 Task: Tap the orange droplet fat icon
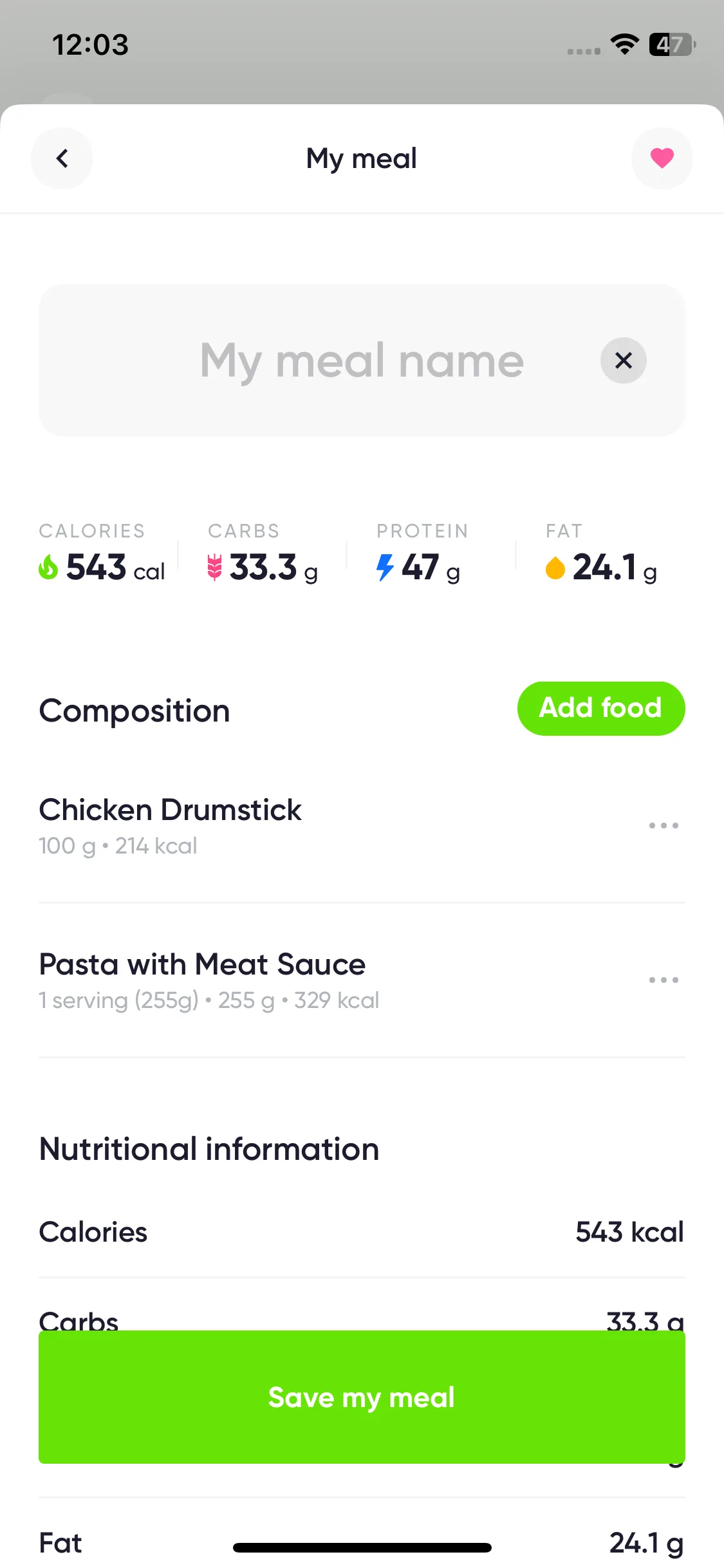coord(555,568)
